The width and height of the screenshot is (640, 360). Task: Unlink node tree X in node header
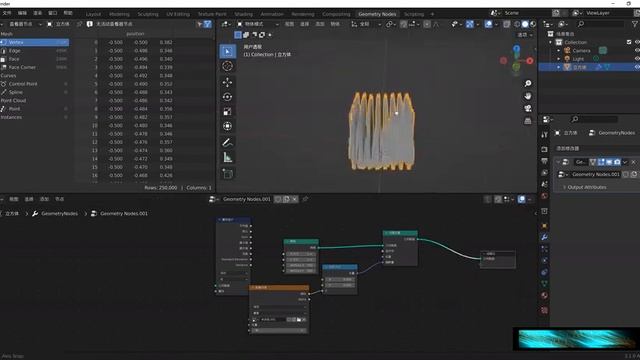pyautogui.click(x=295, y=199)
